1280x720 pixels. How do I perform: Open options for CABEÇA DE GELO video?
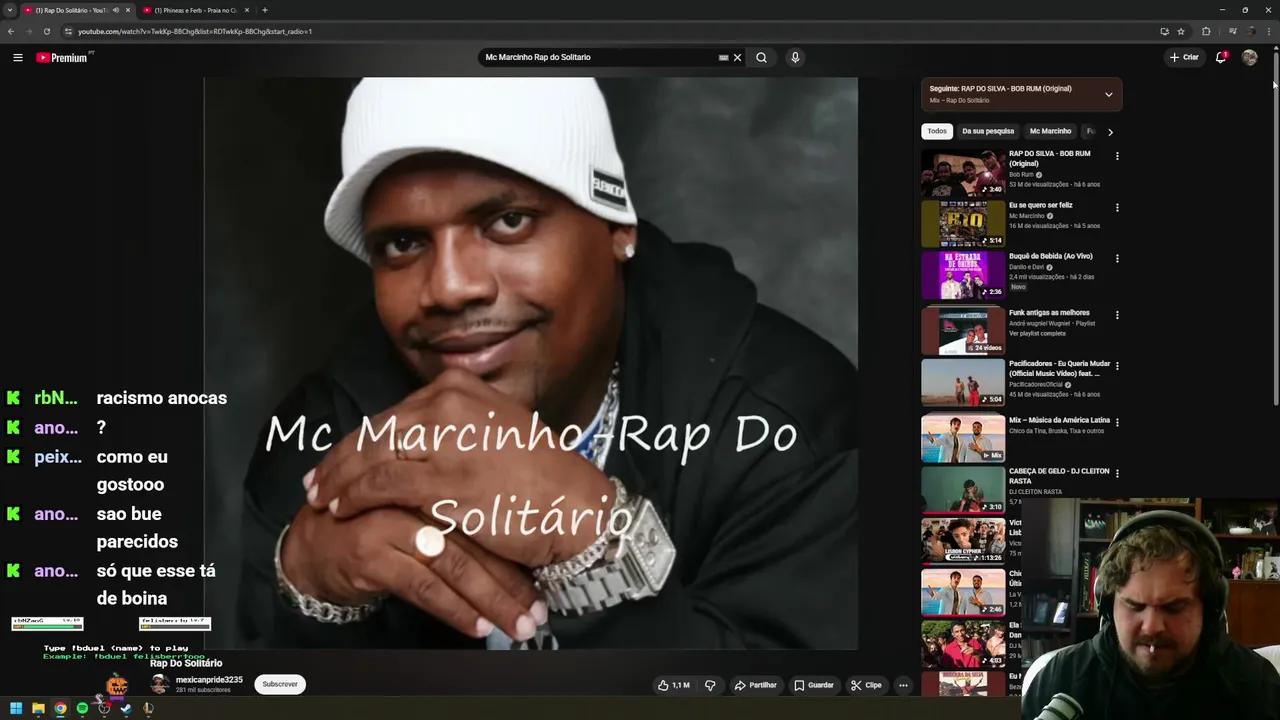click(1117, 473)
